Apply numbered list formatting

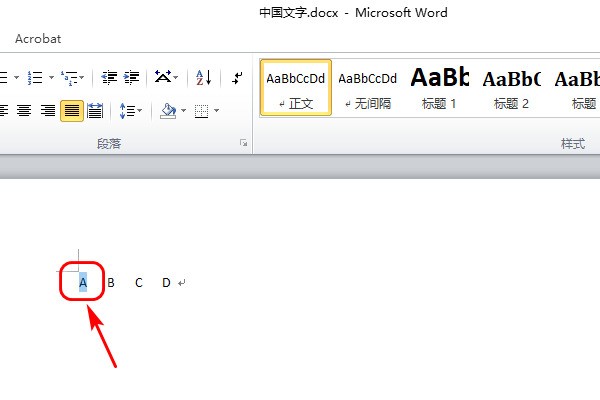pos(35,78)
